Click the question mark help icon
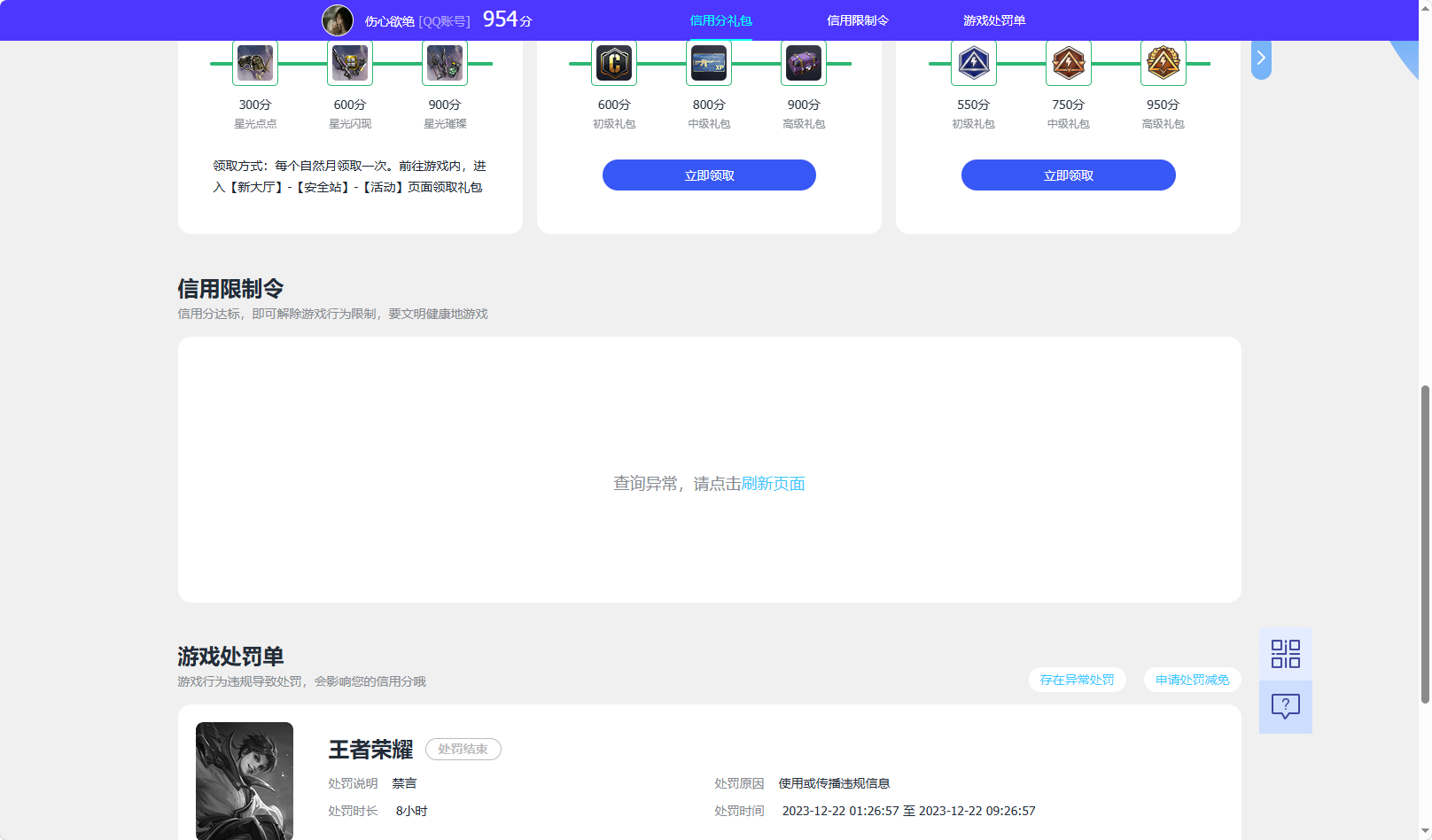The image size is (1432, 840). coord(1285,706)
